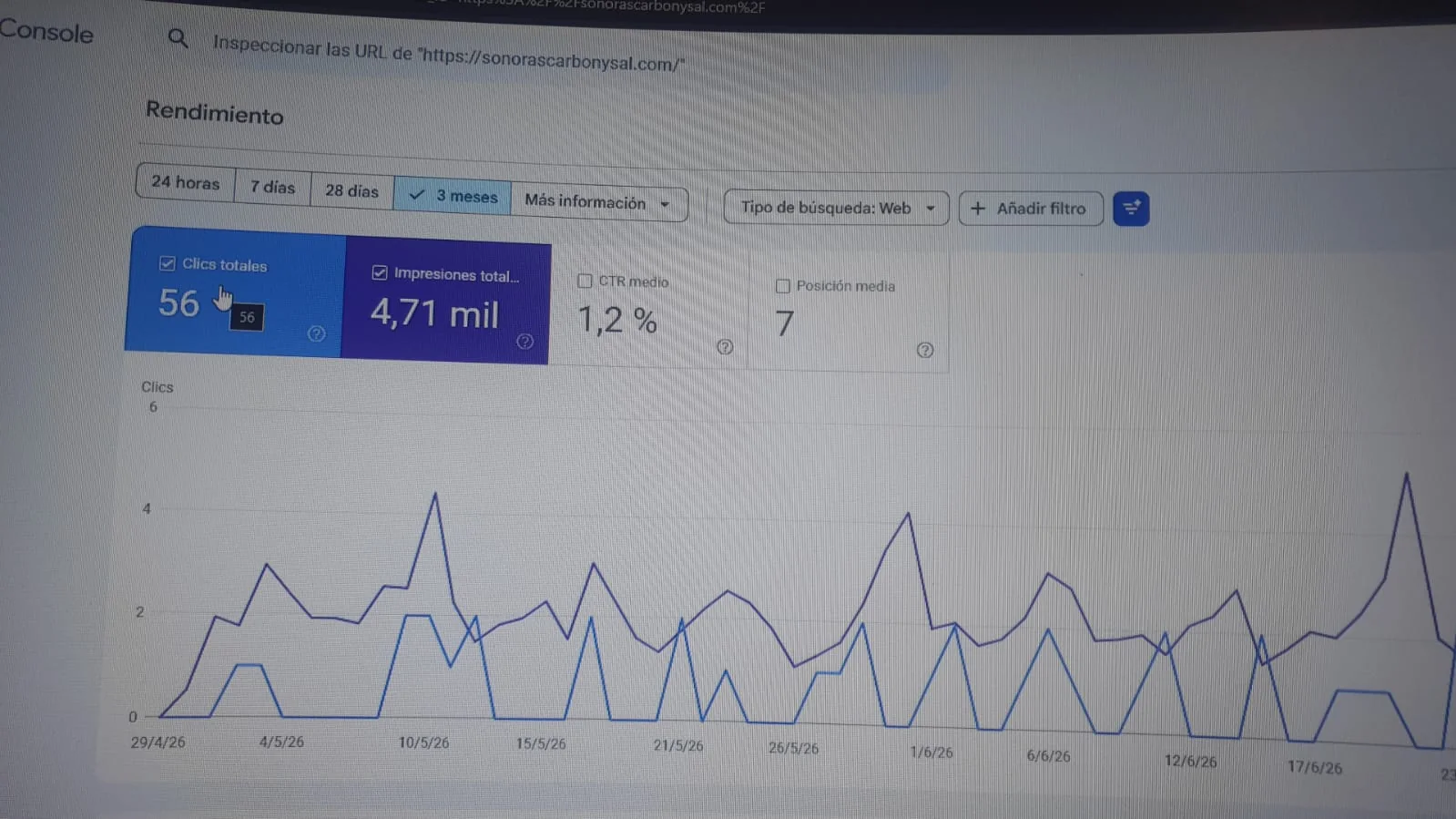Click help icon on CTR medio card
The height and width of the screenshot is (819, 1456).
(725, 346)
